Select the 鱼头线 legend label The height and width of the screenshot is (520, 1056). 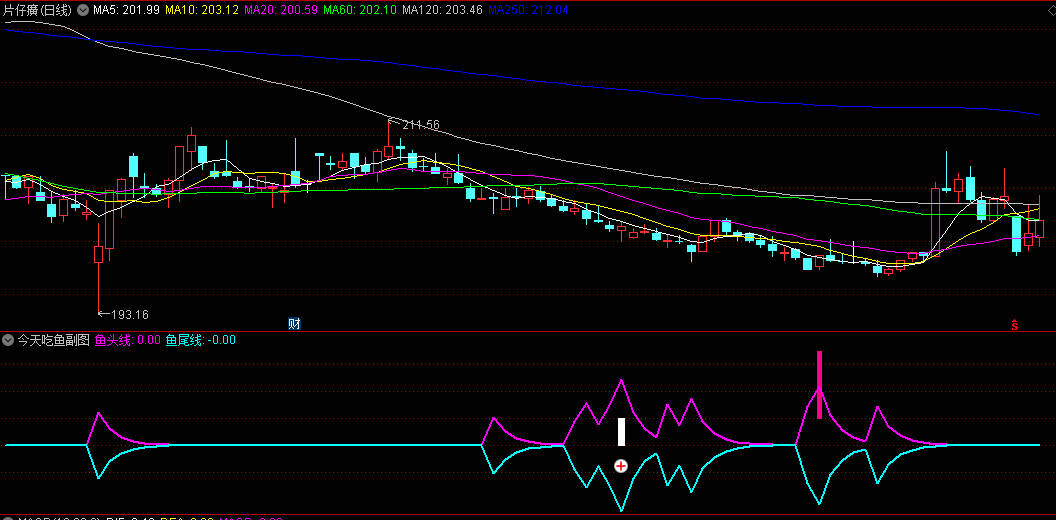(x=127, y=340)
